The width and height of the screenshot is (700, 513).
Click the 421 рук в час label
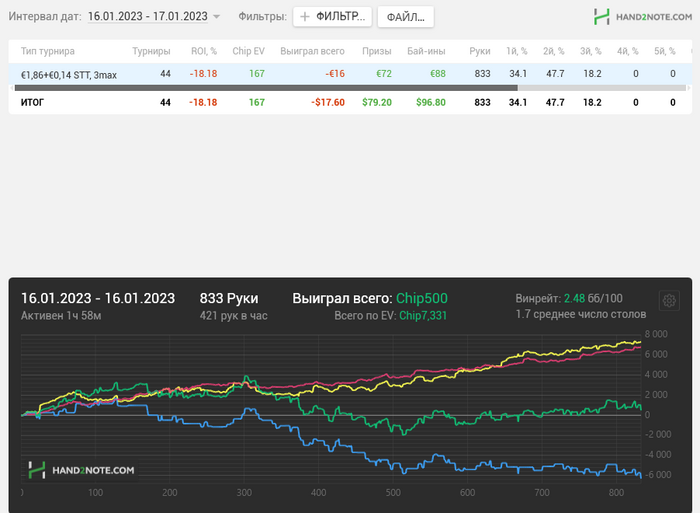233,316
